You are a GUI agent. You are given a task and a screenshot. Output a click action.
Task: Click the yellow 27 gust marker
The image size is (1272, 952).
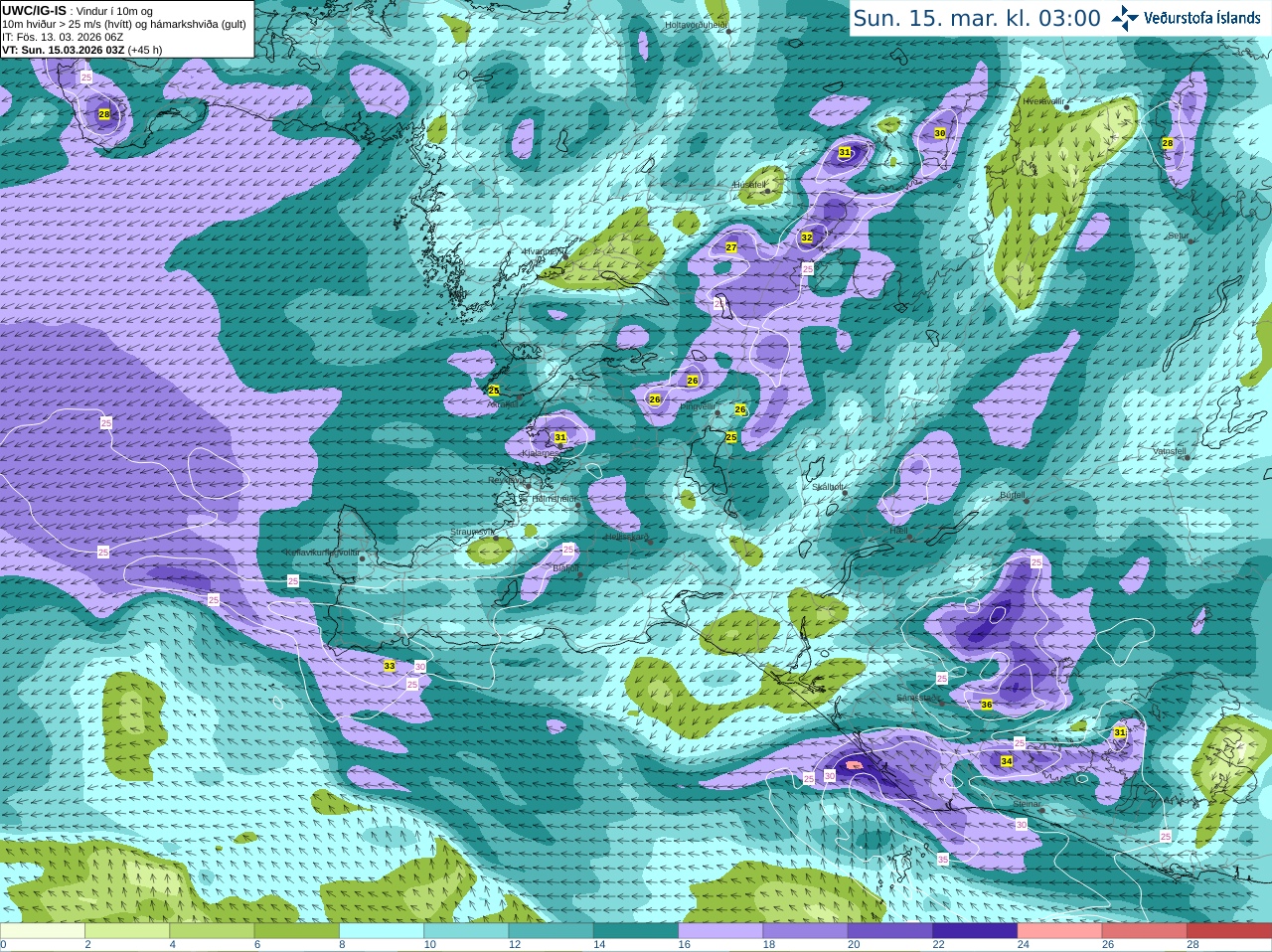tap(731, 247)
